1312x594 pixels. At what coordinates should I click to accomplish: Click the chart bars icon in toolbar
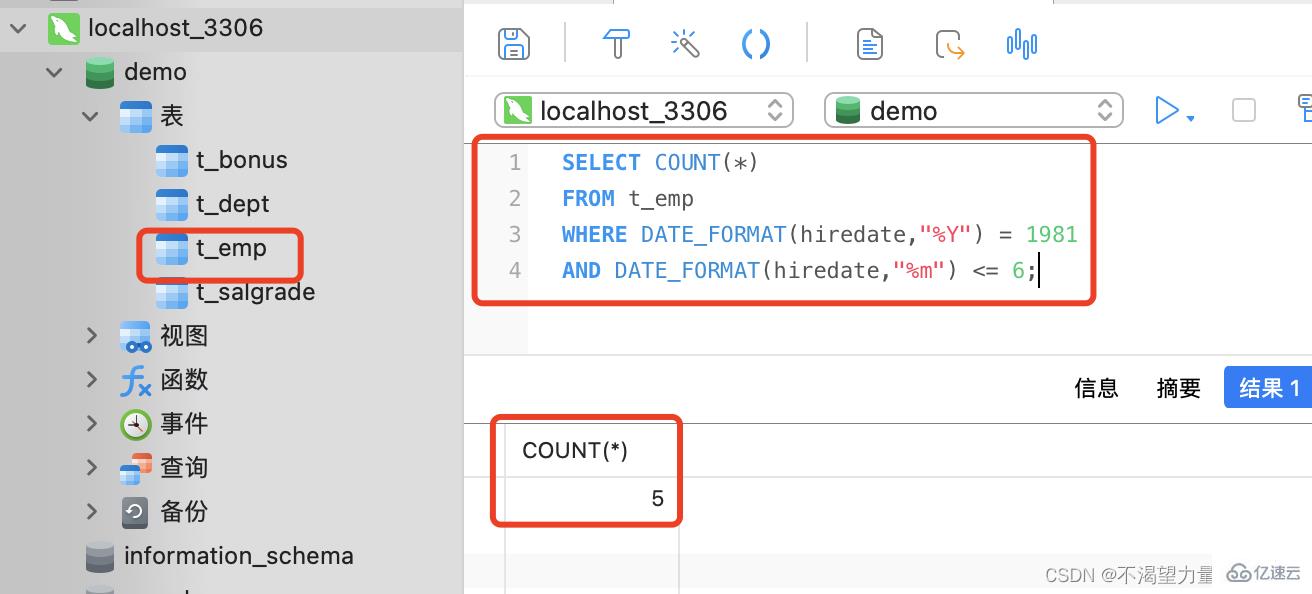pyautogui.click(x=1021, y=44)
